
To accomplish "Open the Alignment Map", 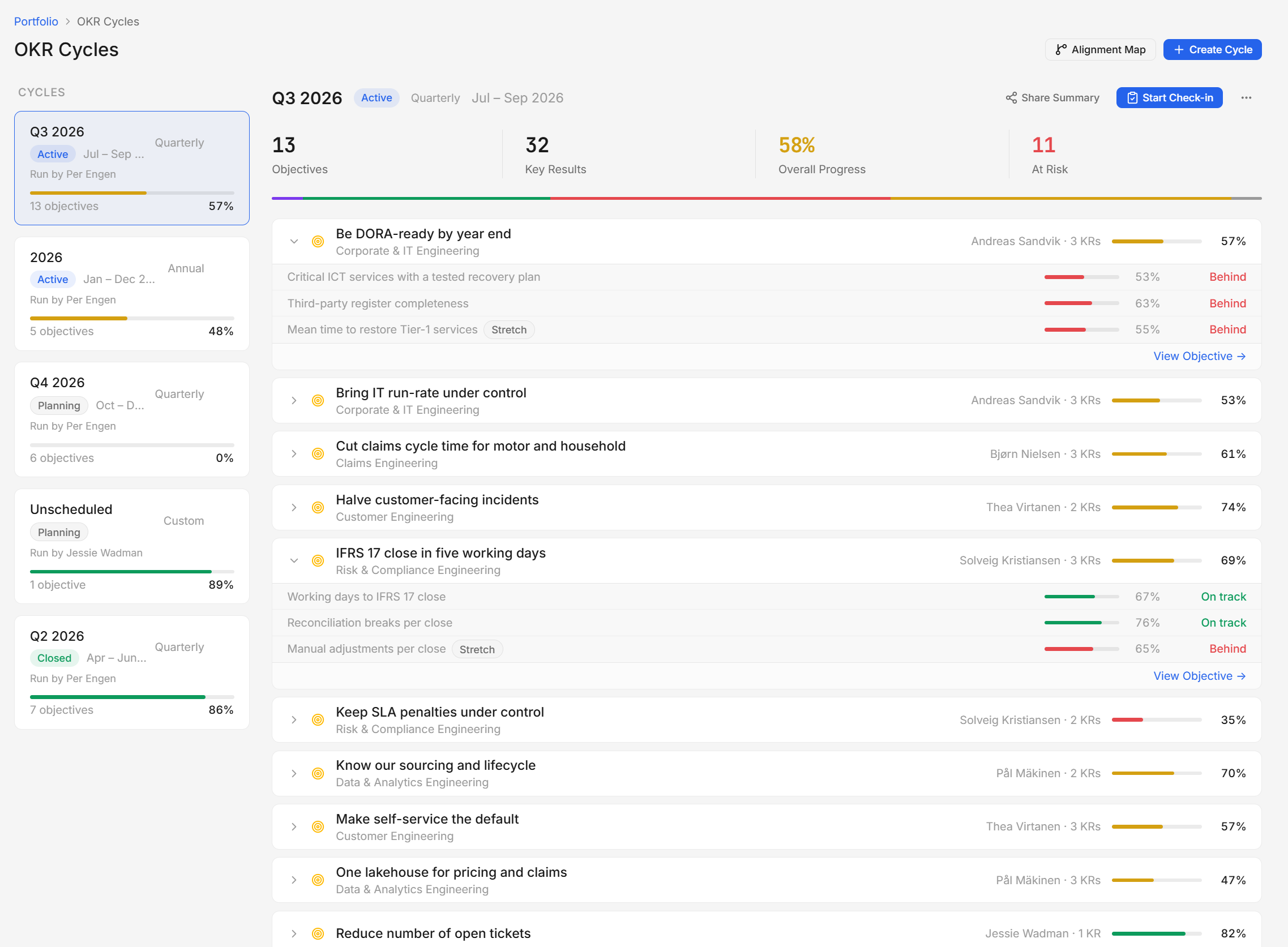I will click(x=1100, y=50).
